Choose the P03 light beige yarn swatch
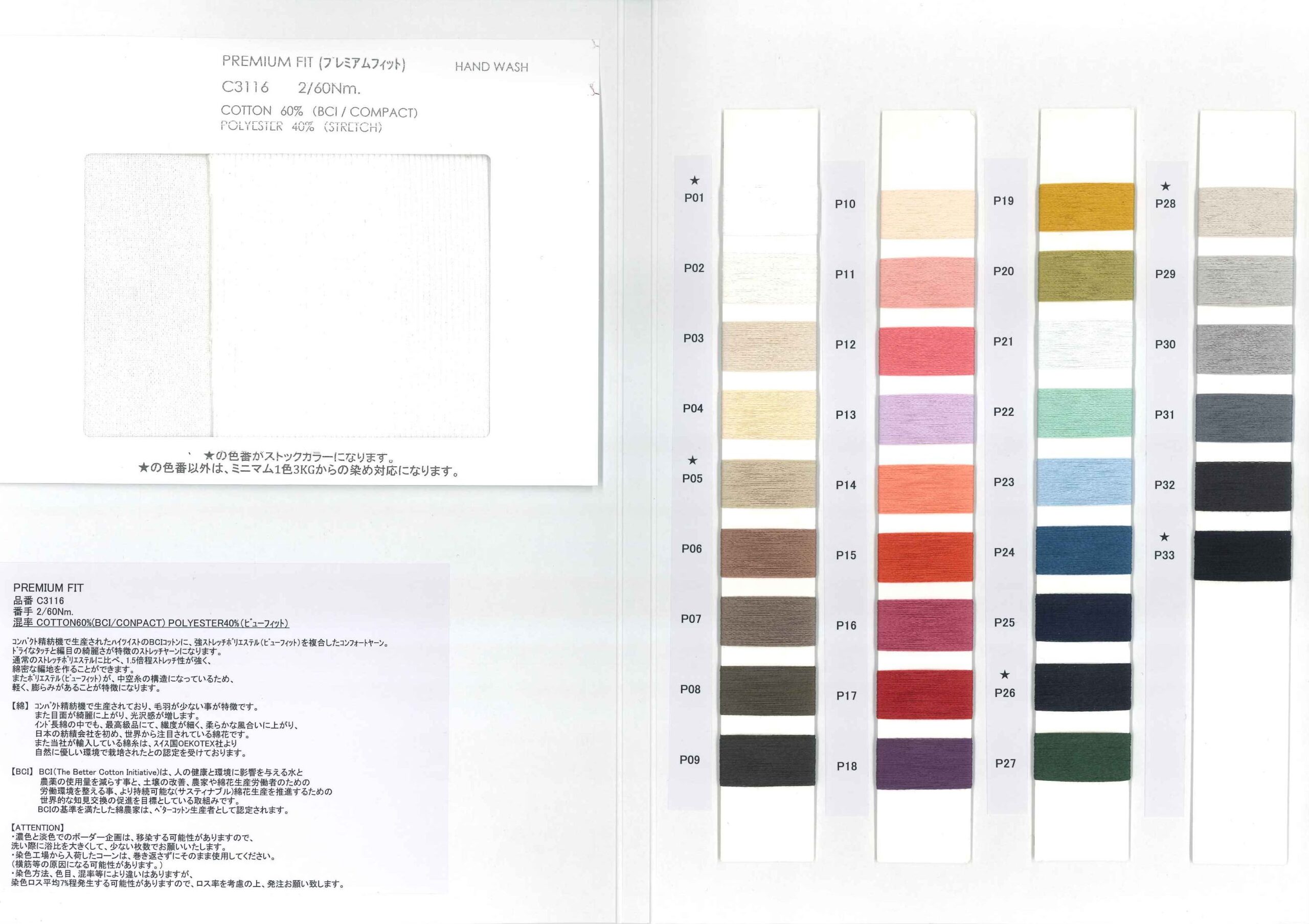Screen dimensions: 1309x924 769,347
